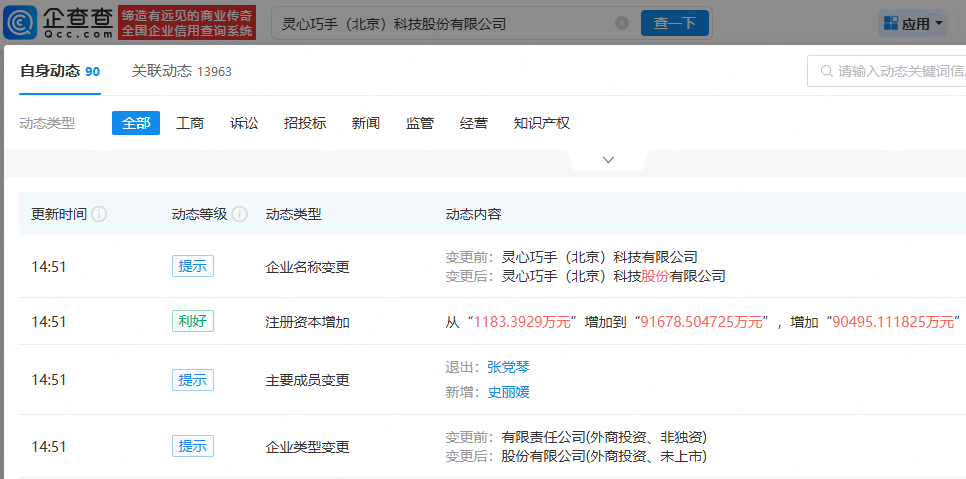Screen dimensions: 966x479
Task: Click the company name search field
Action: pos(440,23)
